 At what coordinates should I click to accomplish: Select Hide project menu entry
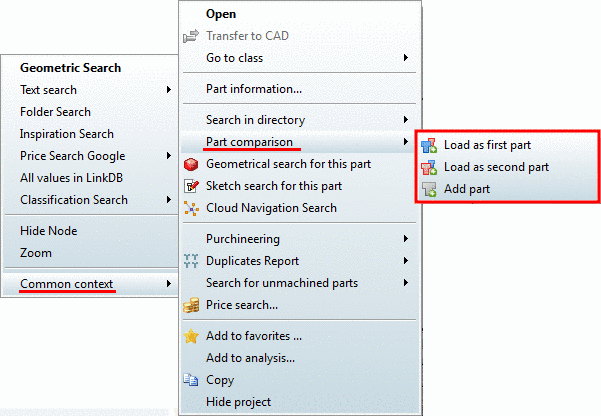pos(238,402)
